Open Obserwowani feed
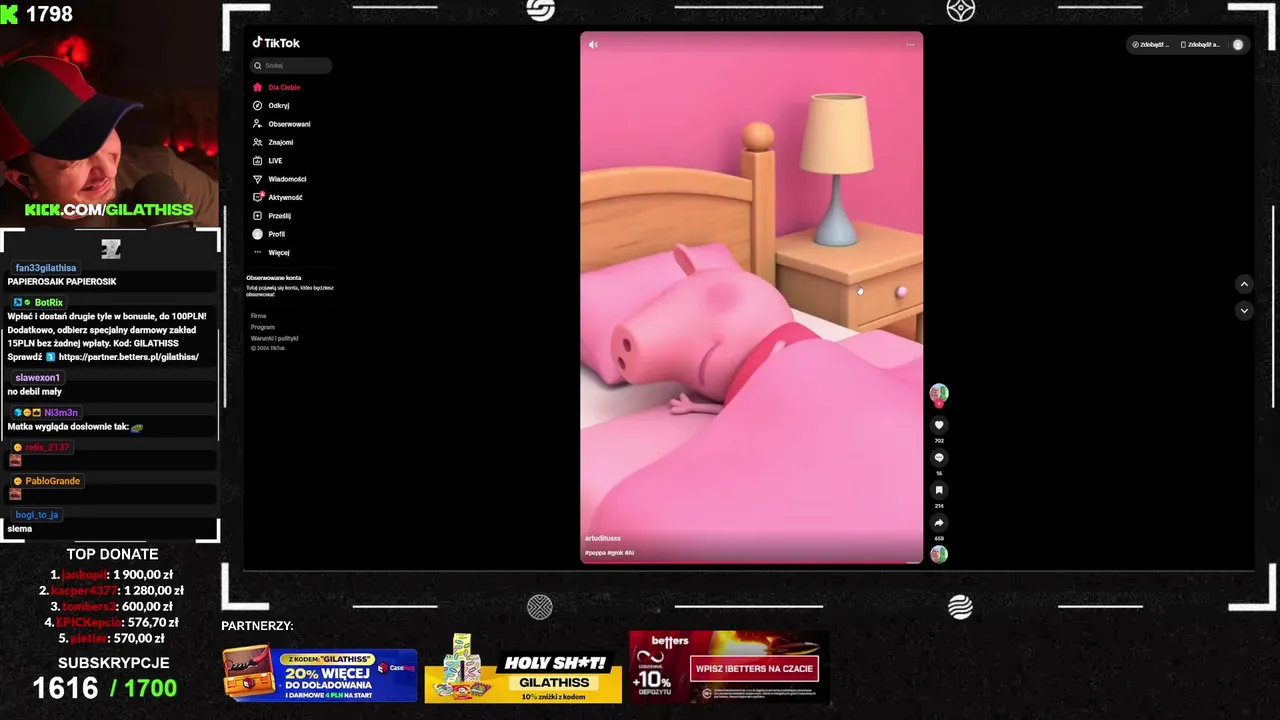The height and width of the screenshot is (720, 1280). (x=281, y=124)
